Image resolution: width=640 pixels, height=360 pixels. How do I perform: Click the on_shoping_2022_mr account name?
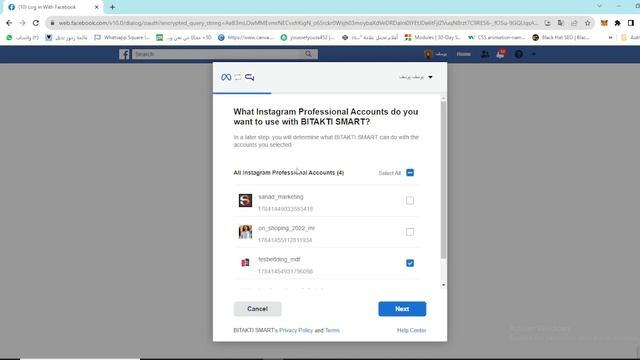(x=287, y=228)
